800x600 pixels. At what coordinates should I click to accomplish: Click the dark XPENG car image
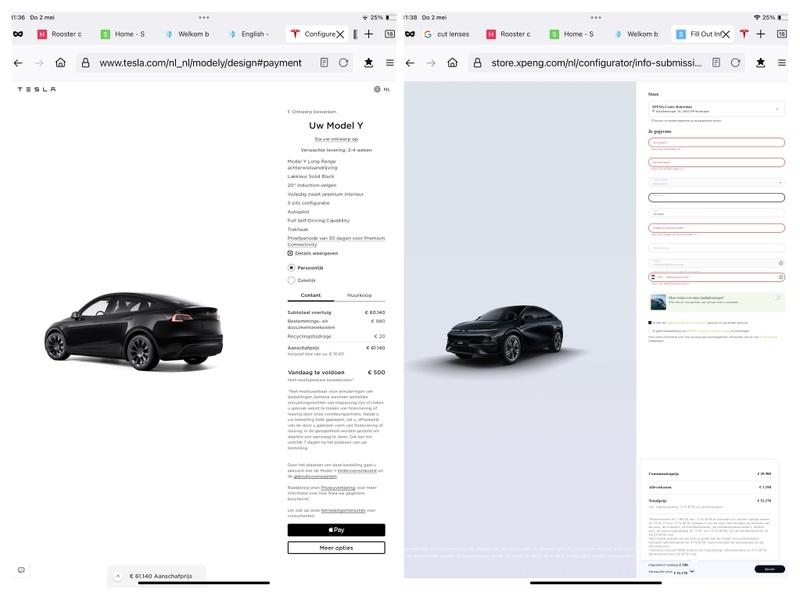point(505,334)
